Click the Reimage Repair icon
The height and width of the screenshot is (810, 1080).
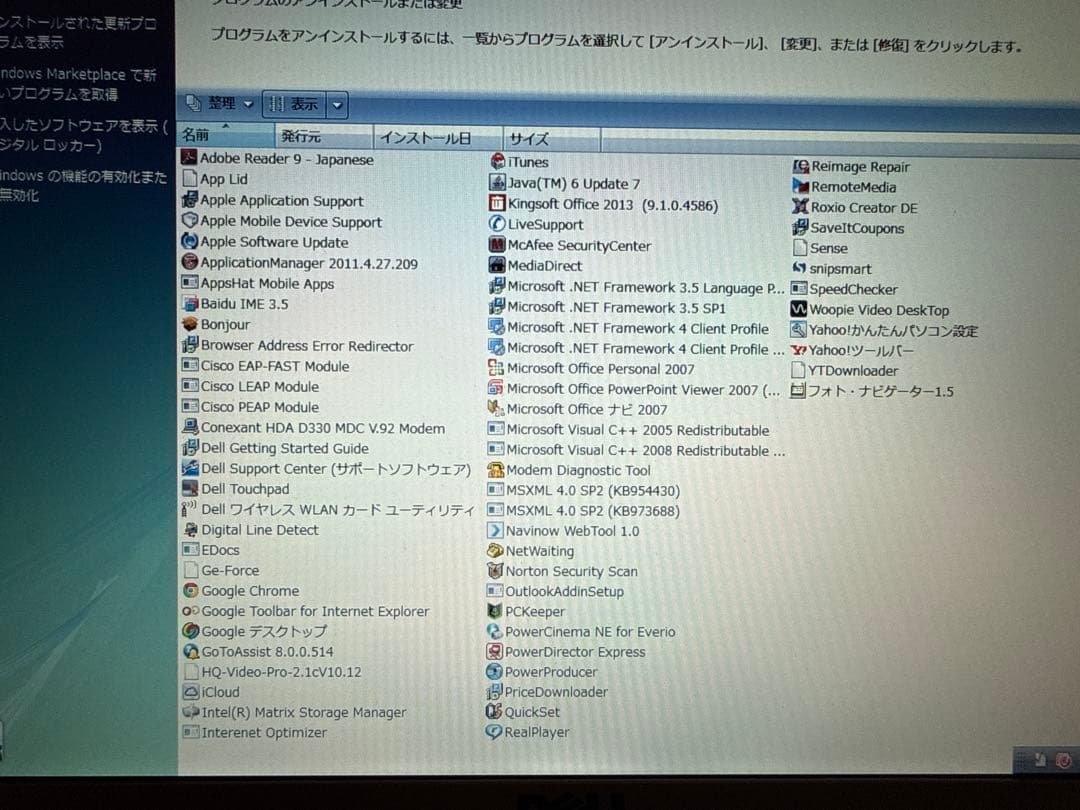tap(800, 166)
